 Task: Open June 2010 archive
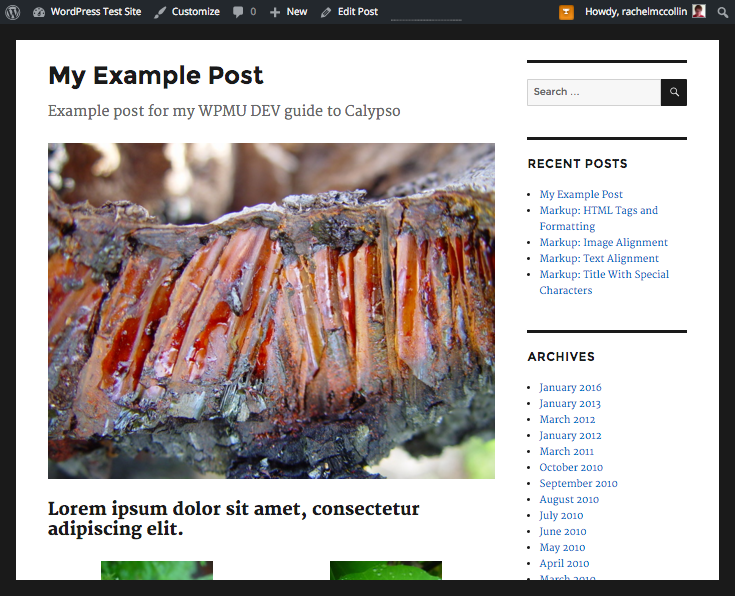tap(562, 531)
